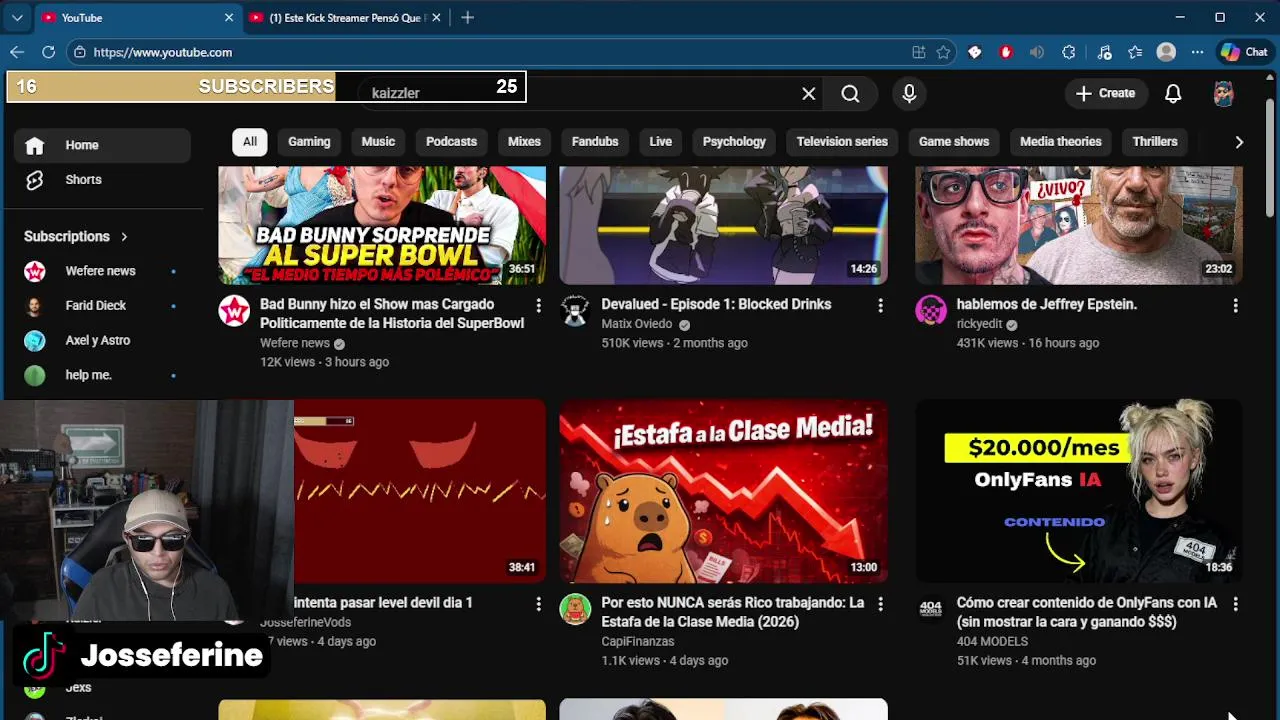The width and height of the screenshot is (1280, 720).
Task: Open options menu for 'hablemos de Jeffrey Epstein'
Action: click(1235, 305)
